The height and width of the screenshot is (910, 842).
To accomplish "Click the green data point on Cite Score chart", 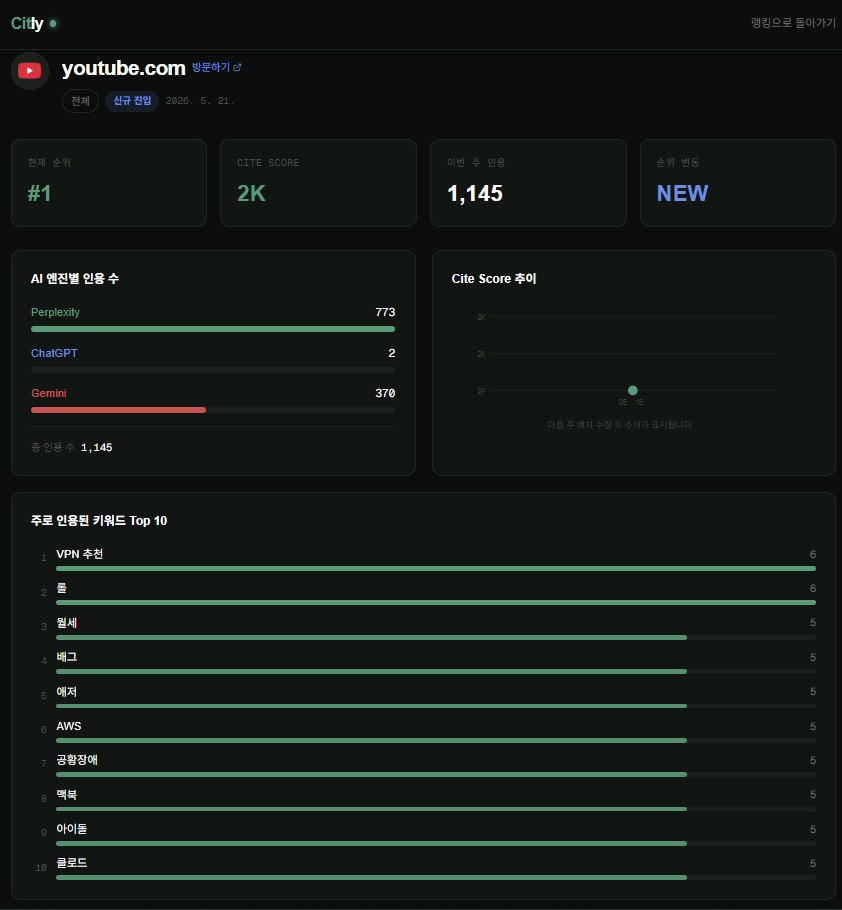I will coord(633,391).
